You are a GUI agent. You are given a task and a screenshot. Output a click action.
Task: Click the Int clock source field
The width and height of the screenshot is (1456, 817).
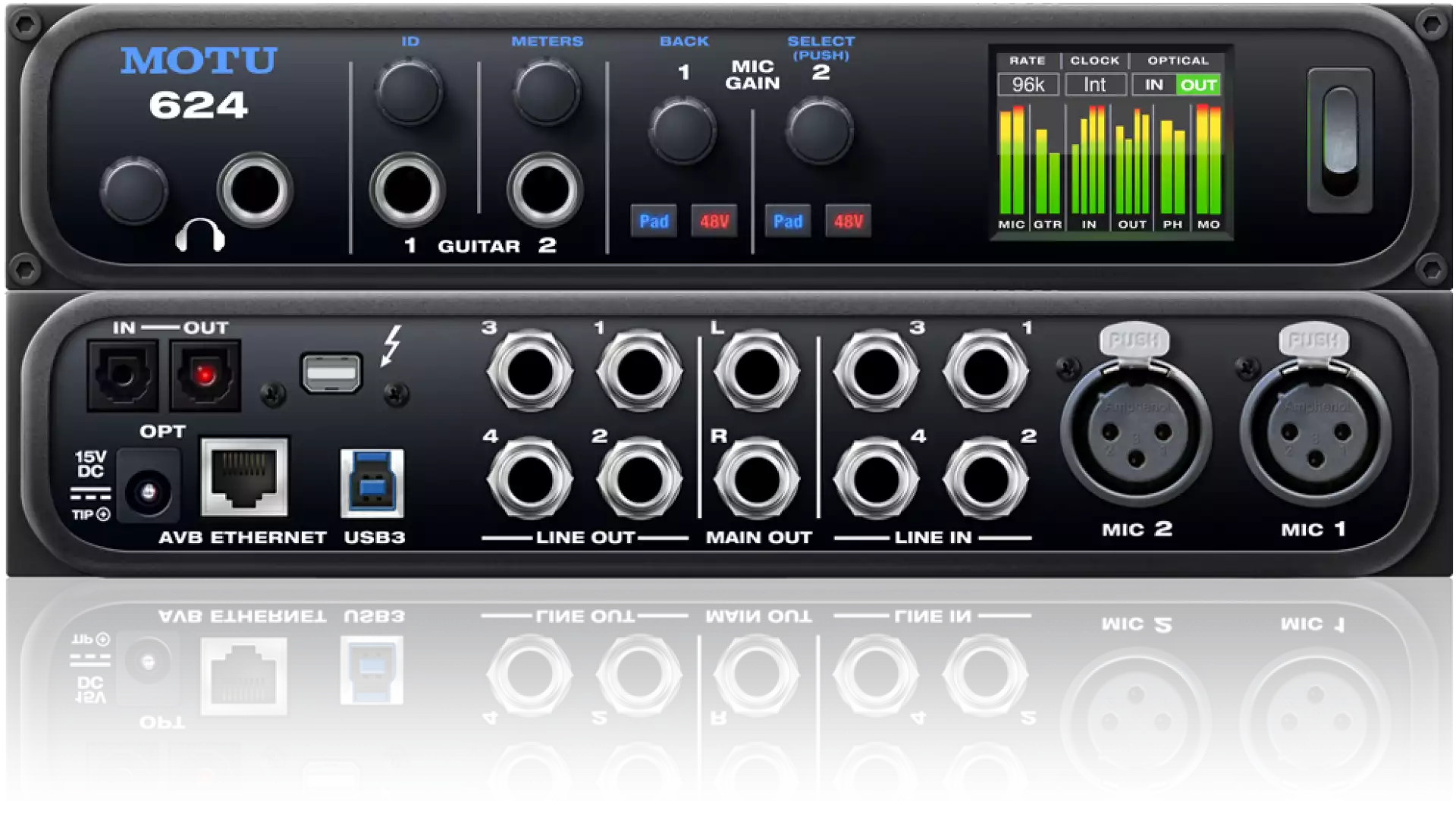click(x=1094, y=85)
